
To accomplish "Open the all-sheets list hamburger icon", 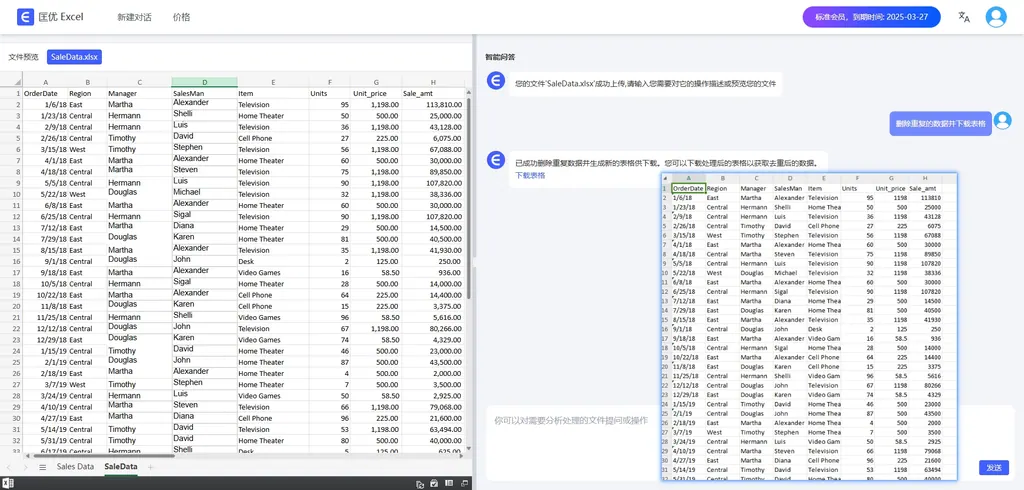I will tap(42, 467).
